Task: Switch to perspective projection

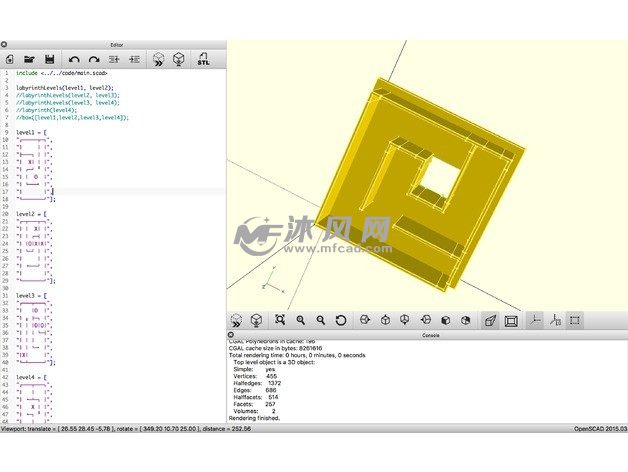Action: (490, 320)
